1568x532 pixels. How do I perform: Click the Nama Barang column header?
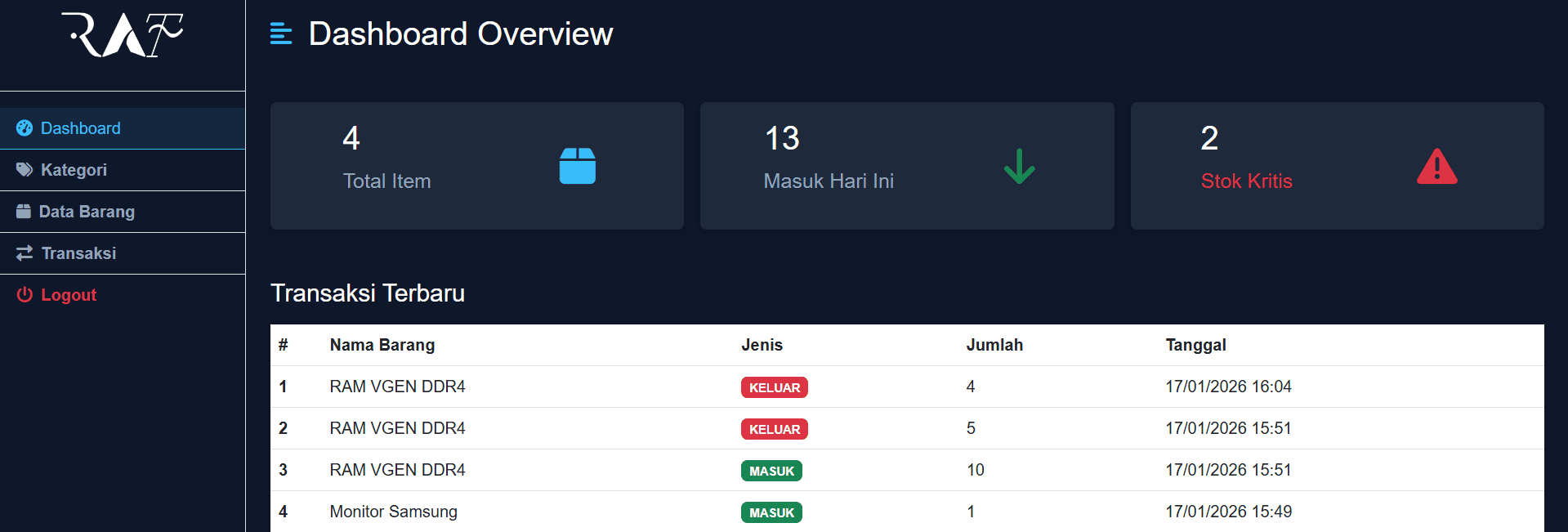tap(382, 345)
